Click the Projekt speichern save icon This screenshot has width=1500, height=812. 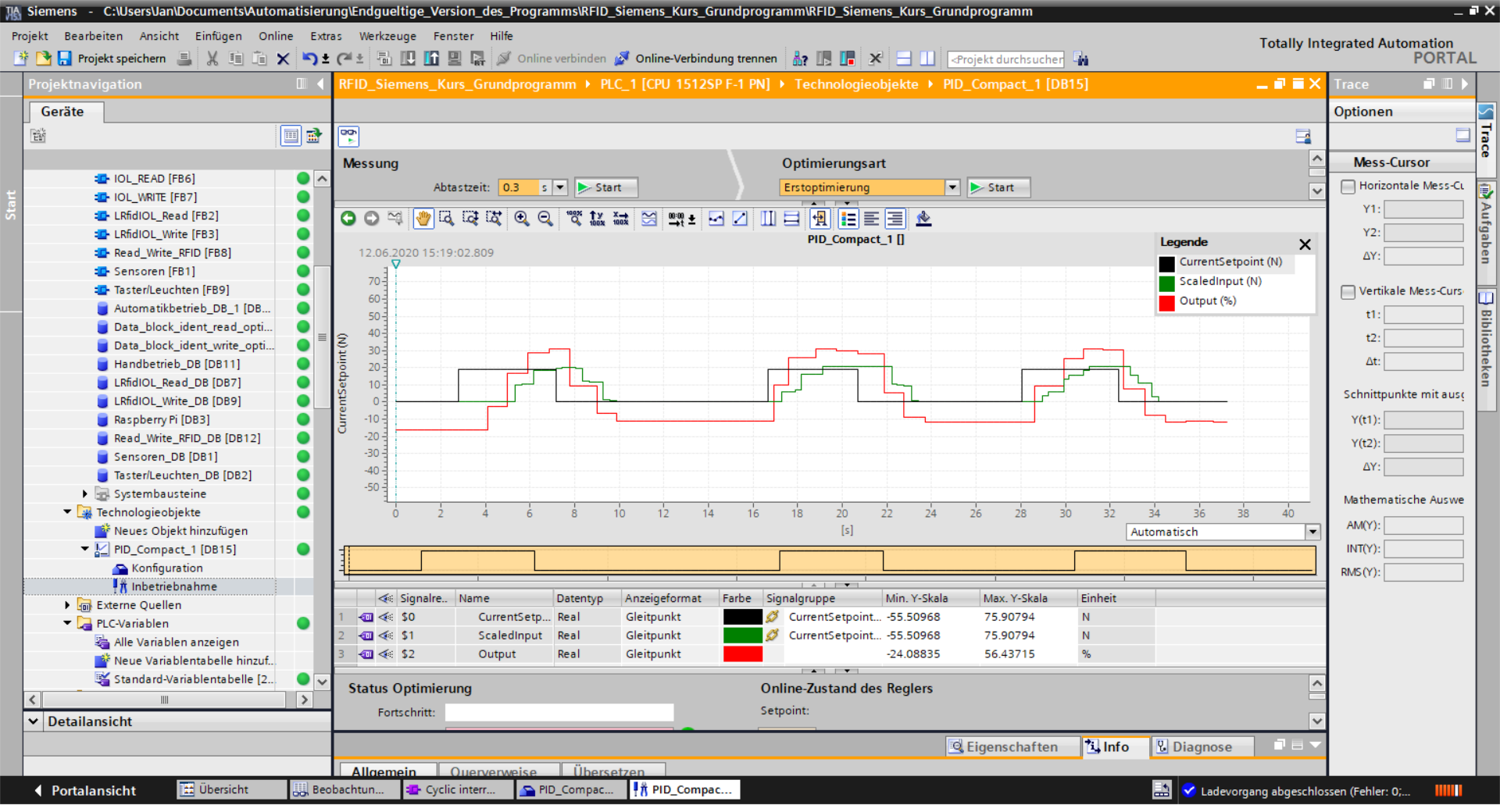coord(65,59)
